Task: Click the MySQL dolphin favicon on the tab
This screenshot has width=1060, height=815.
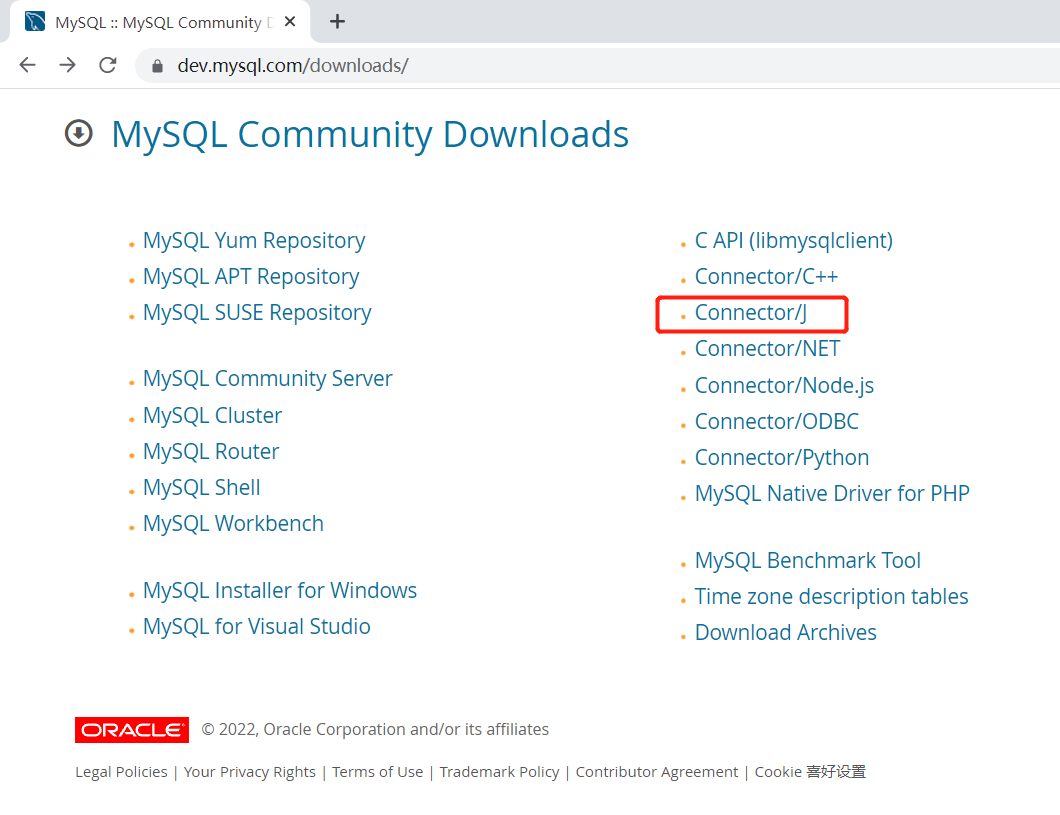Action: 35,22
